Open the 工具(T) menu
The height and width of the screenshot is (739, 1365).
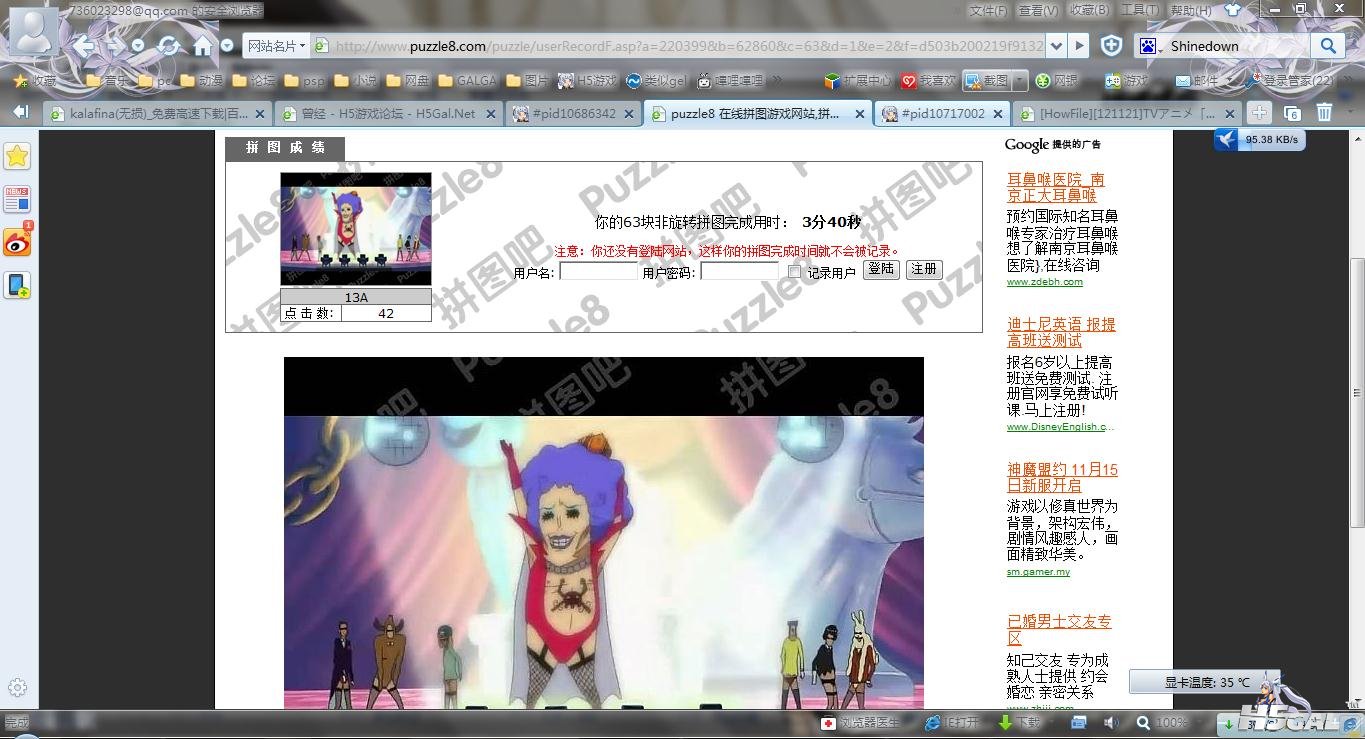1139,10
